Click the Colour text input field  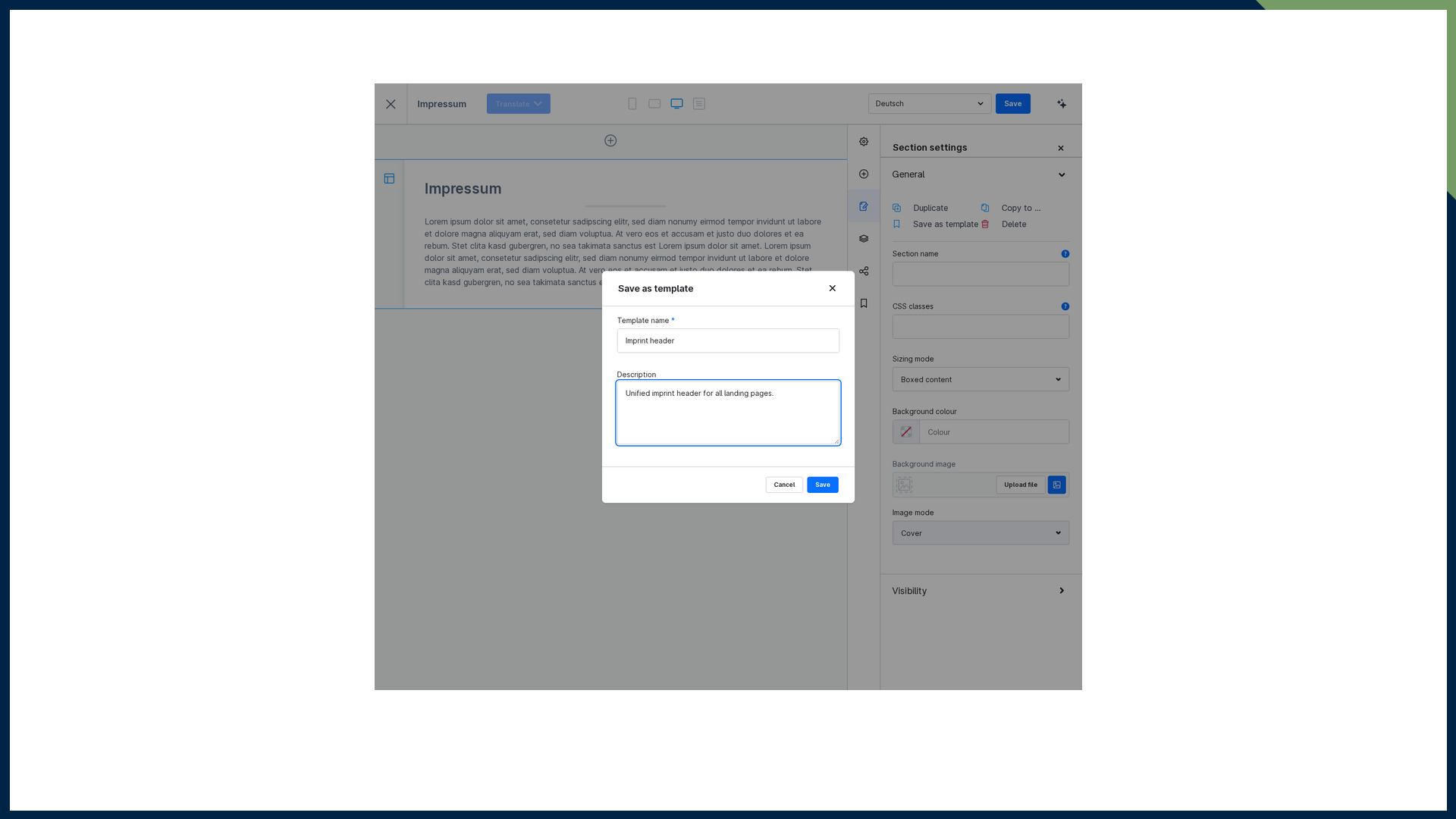(994, 432)
